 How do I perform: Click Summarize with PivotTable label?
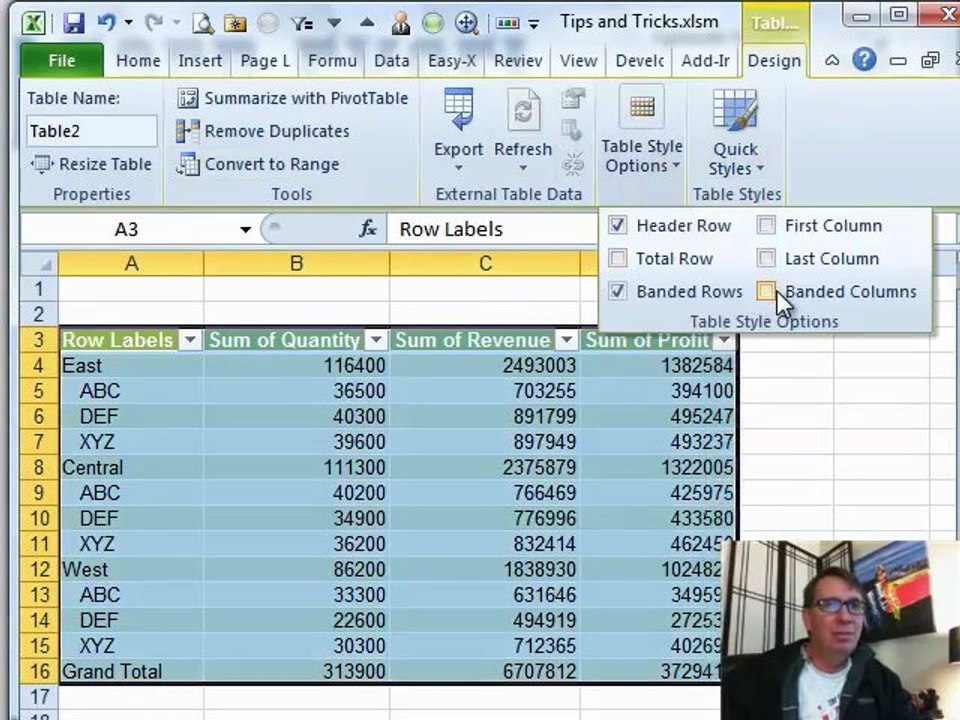(x=306, y=98)
